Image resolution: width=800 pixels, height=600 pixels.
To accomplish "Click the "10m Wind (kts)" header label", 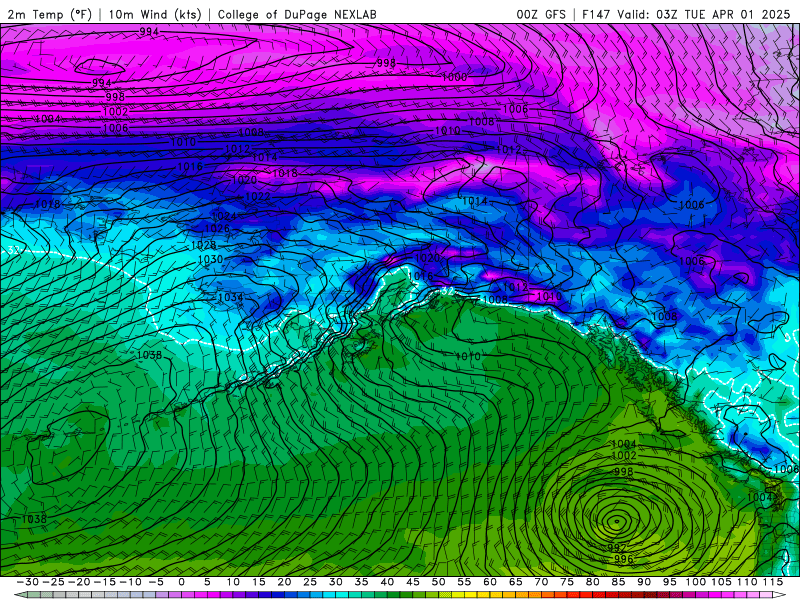I will coord(155,14).
